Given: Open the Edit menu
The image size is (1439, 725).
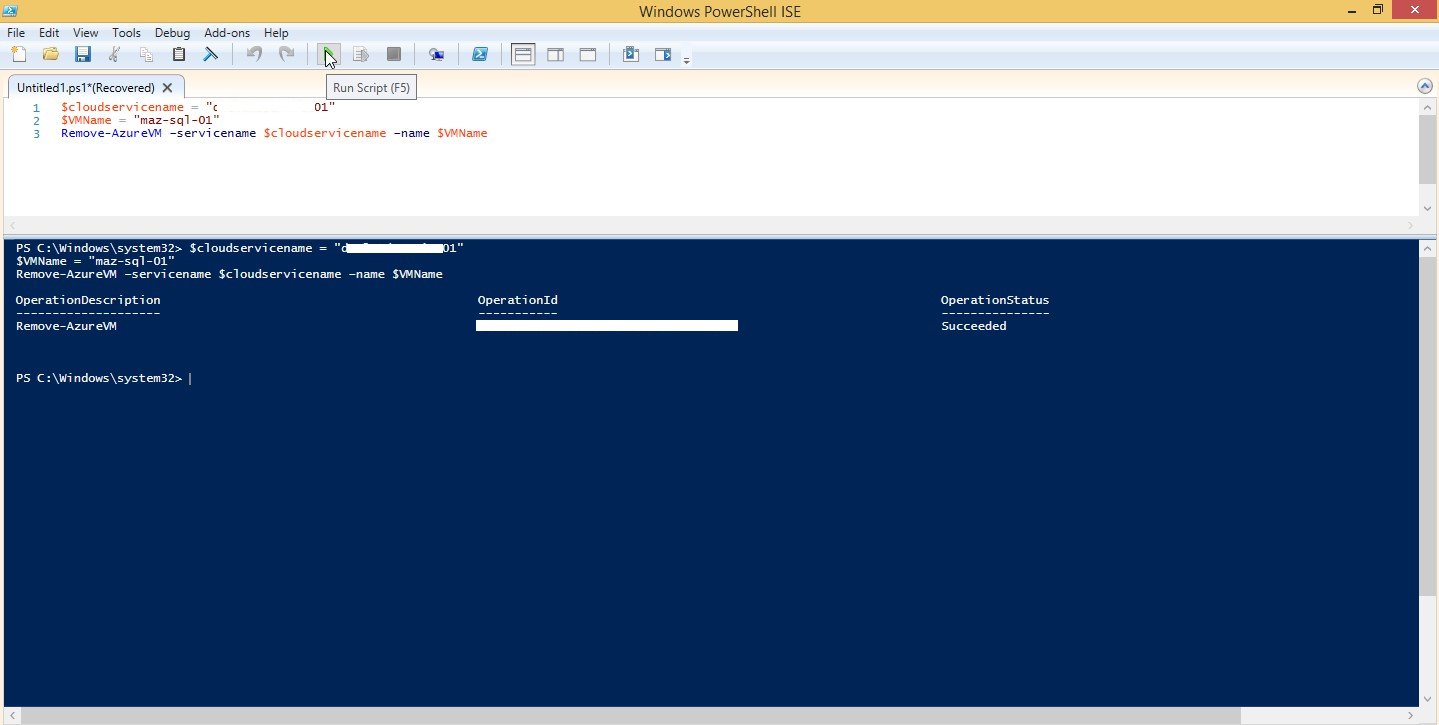Looking at the screenshot, I should click(49, 33).
